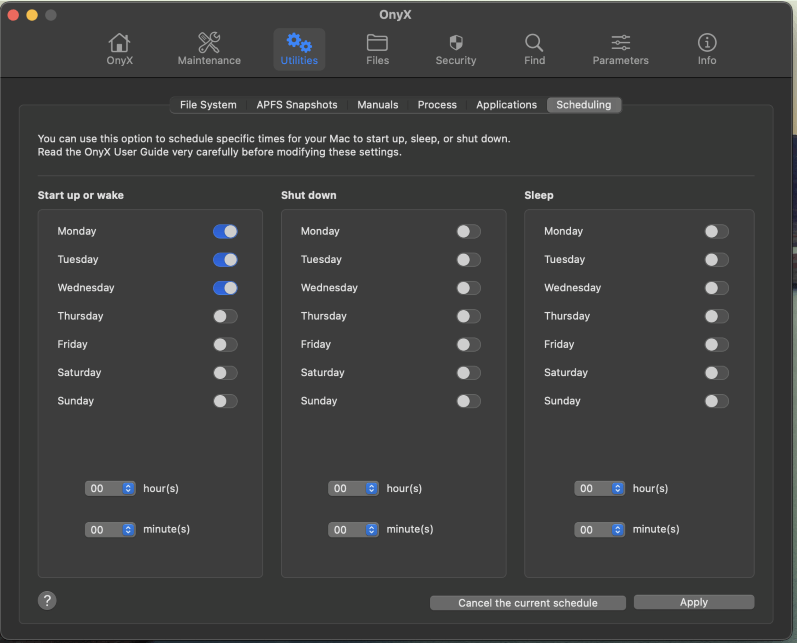Open the Info section
This screenshot has height=643, width=797.
tap(707, 49)
